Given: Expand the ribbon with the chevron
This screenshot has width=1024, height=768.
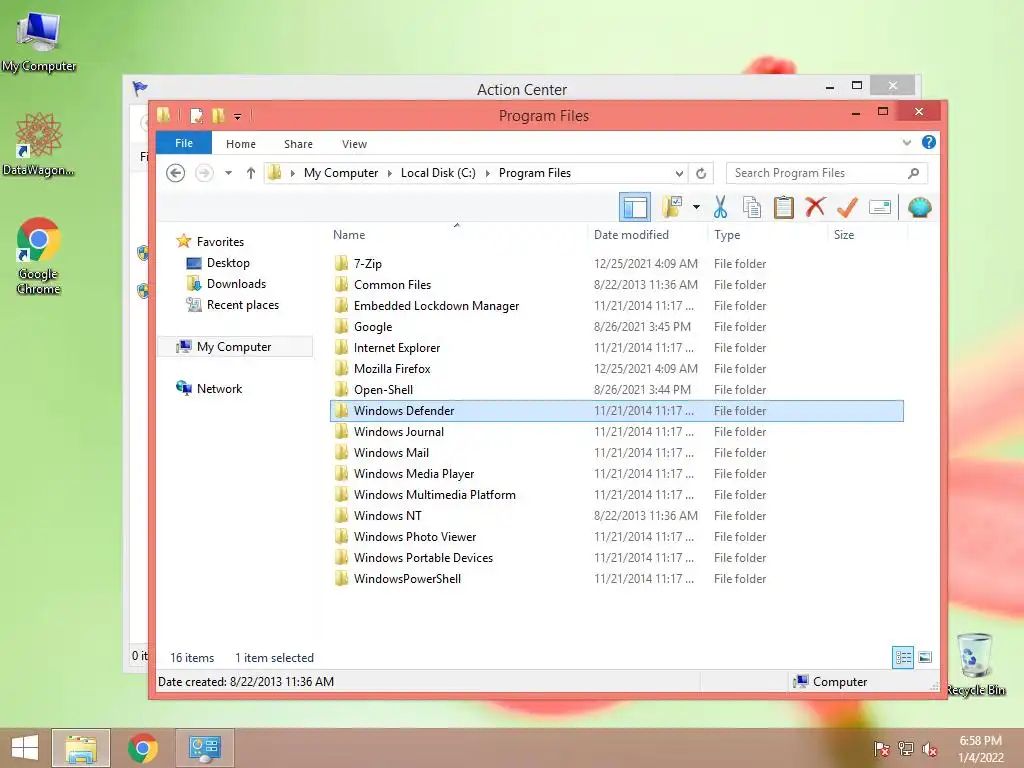Looking at the screenshot, I should point(906,142).
